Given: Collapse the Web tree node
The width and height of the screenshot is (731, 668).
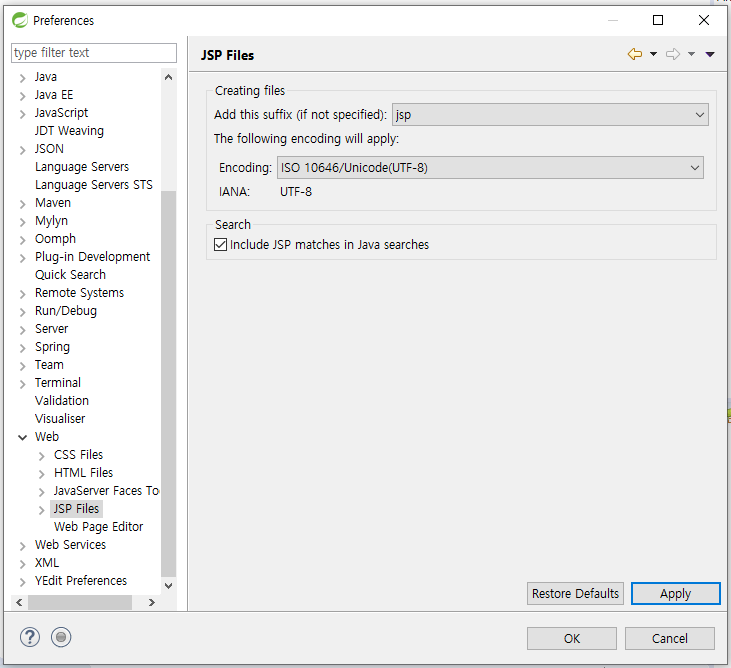Looking at the screenshot, I should 22,437.
